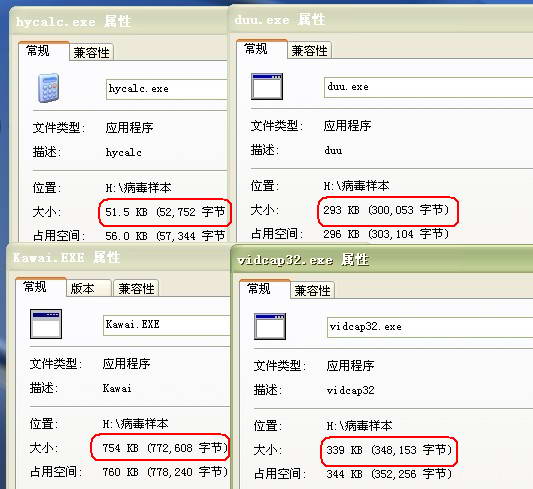This screenshot has height=489, width=533.
Task: Open the 兼容性 tab in vidcap32.exe properties
Action: (312, 291)
